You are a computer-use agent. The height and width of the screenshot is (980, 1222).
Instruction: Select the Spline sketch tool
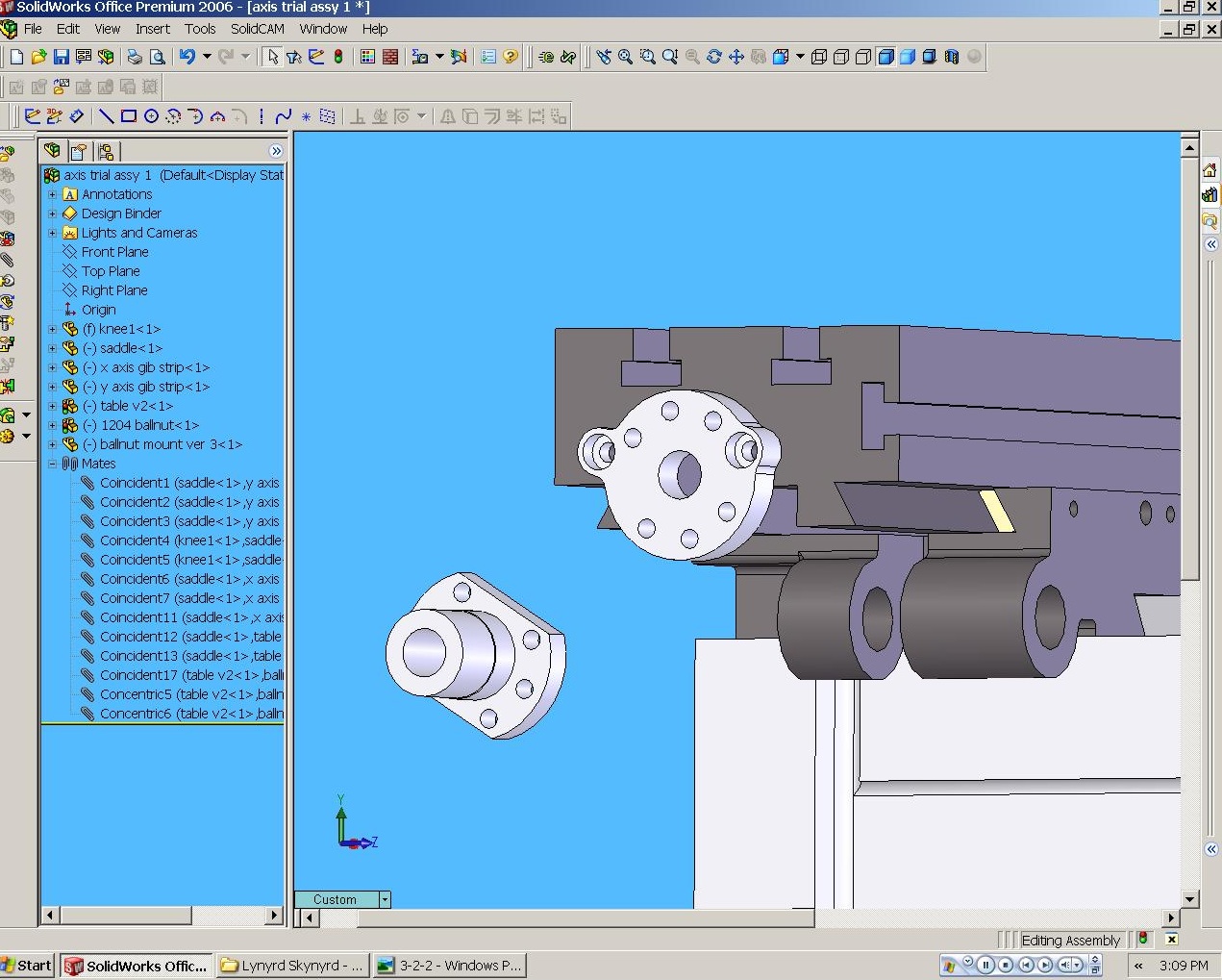pyautogui.click(x=283, y=116)
